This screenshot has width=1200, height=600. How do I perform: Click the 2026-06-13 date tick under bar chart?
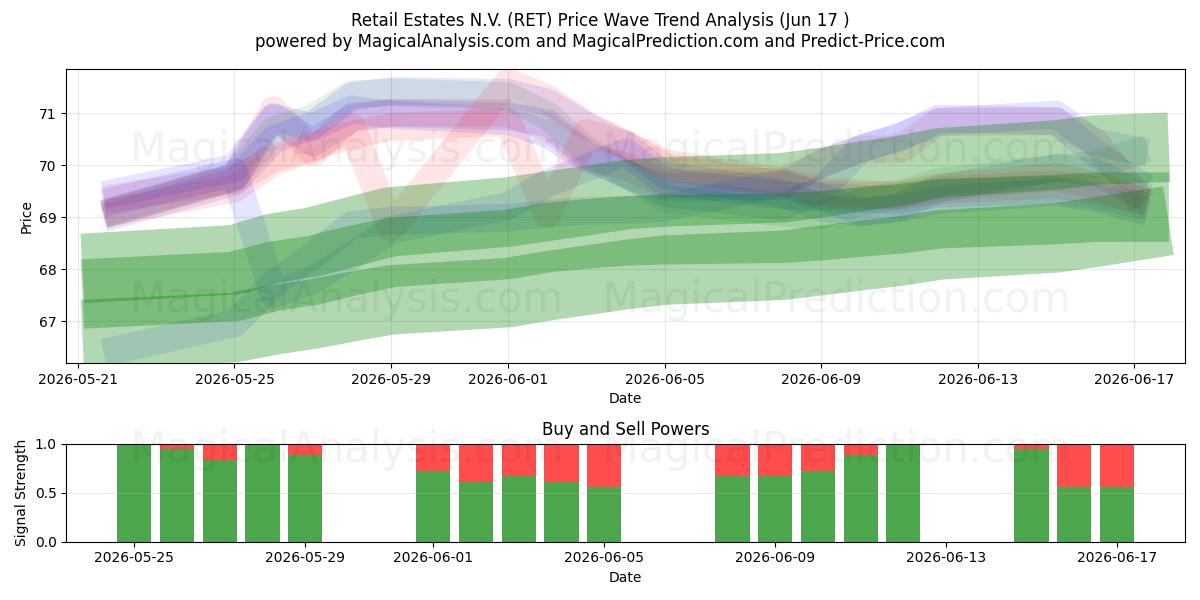point(946,558)
